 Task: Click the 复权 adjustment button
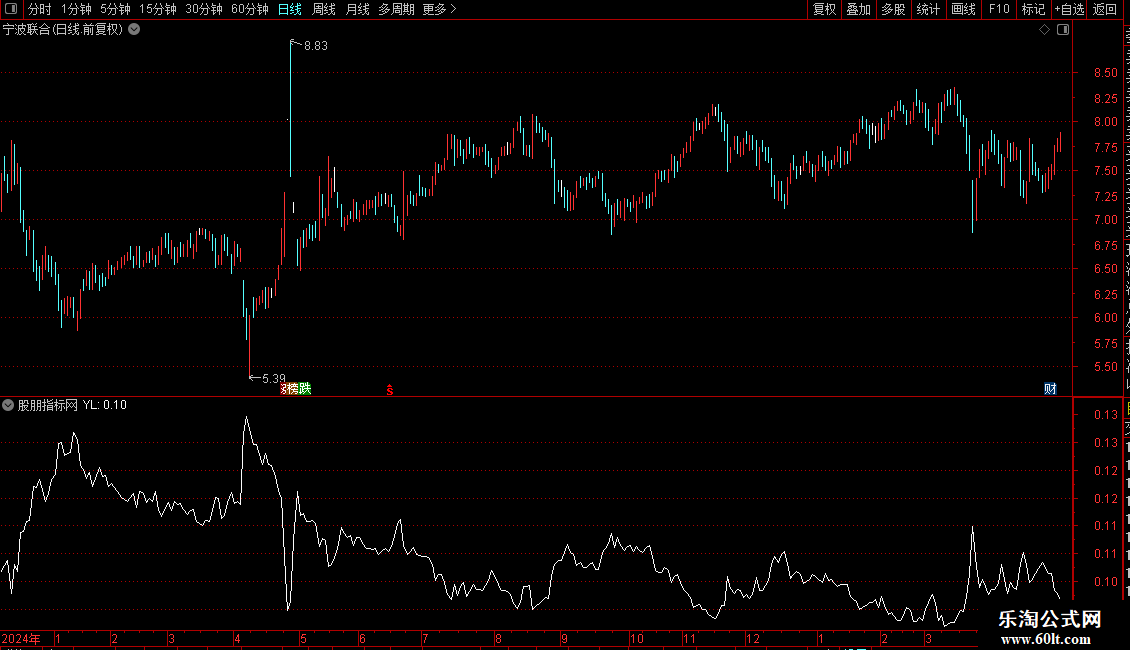coord(824,9)
